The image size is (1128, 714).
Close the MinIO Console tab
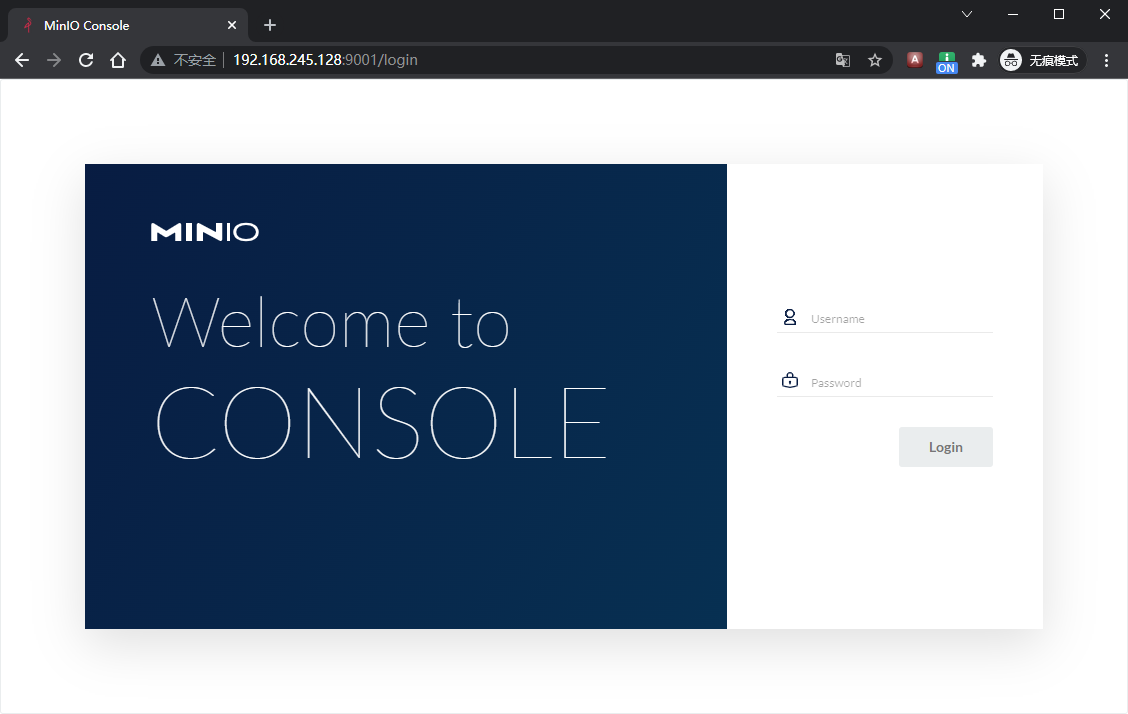click(x=232, y=25)
